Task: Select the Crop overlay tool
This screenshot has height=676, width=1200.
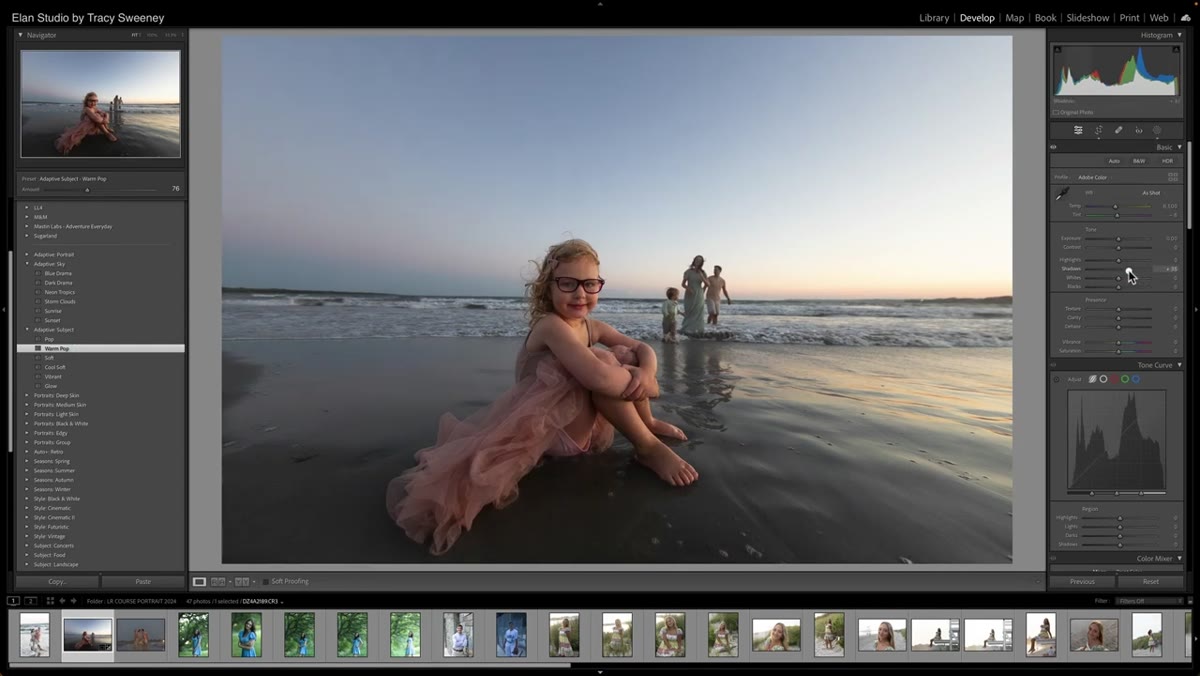Action: tap(1098, 130)
